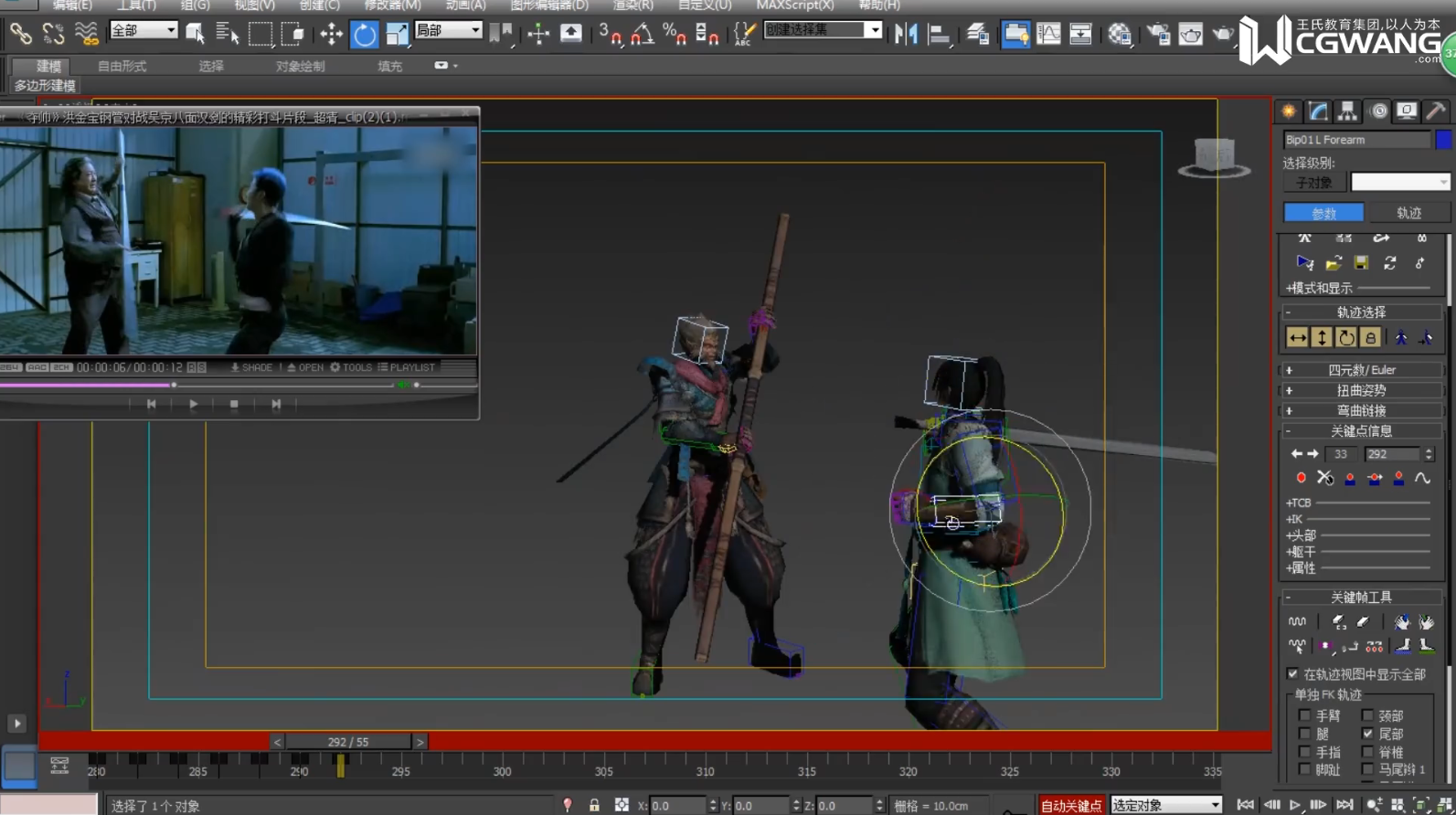Check the 腿 FK track box

point(1305,734)
